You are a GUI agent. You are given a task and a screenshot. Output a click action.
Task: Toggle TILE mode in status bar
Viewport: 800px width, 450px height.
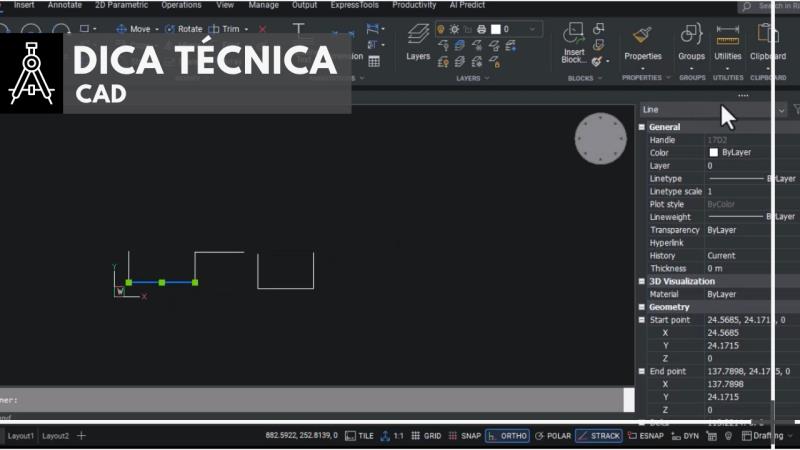click(360, 436)
